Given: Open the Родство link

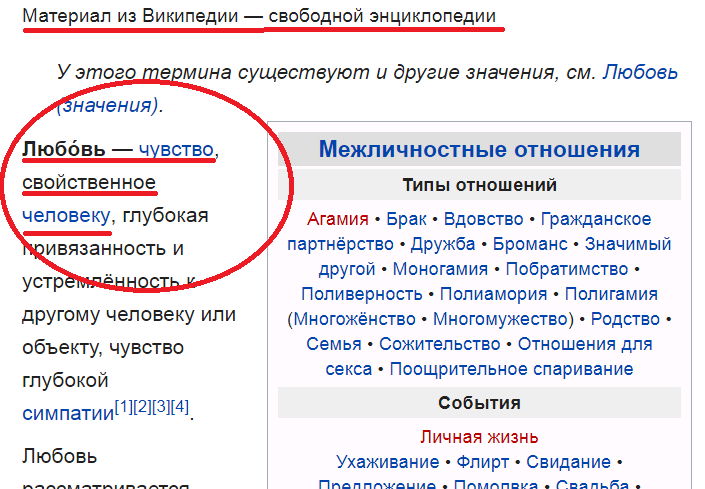Looking at the screenshot, I should [625, 319].
